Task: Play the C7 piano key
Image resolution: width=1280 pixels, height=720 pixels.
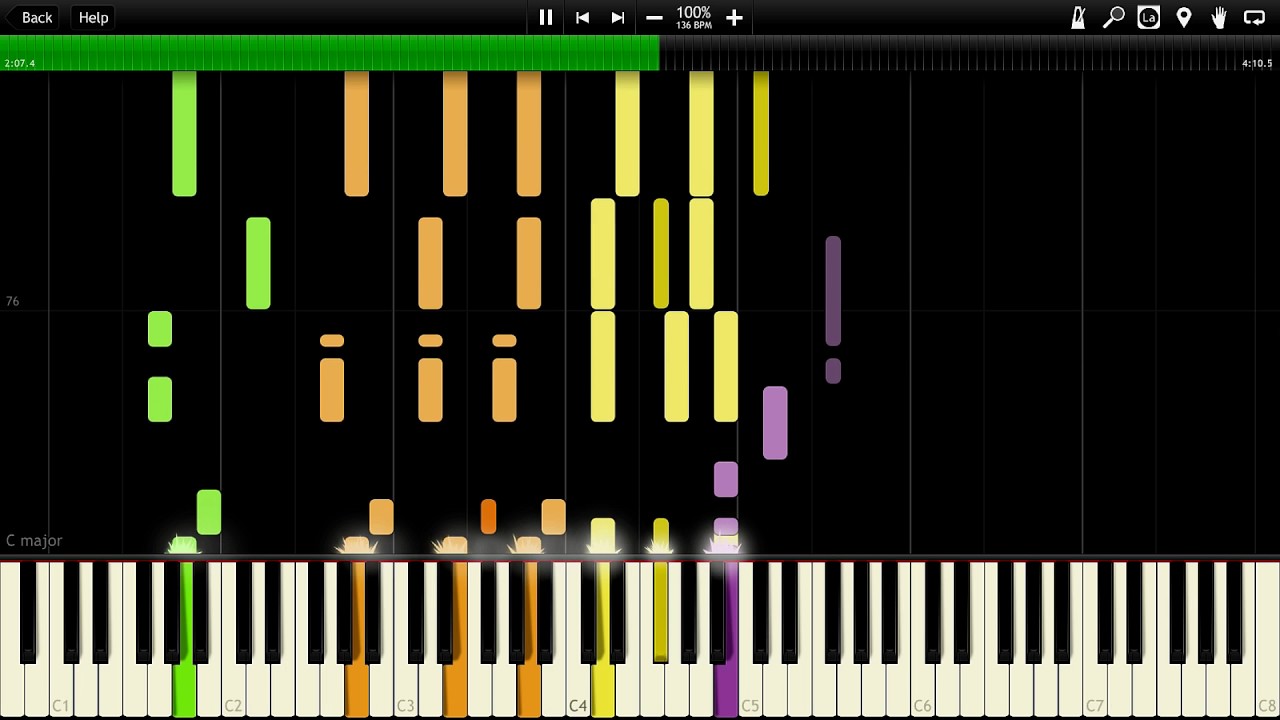Action: click(1095, 692)
